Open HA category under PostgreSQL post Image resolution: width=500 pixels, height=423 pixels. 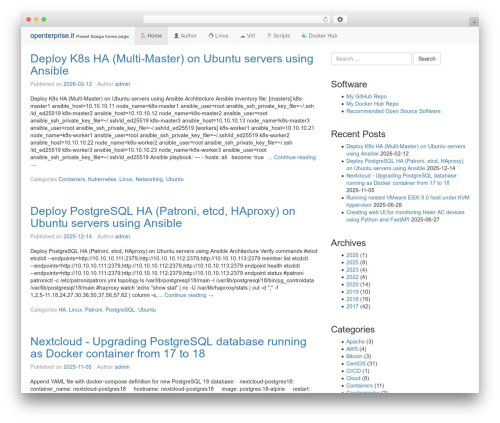tap(62, 310)
